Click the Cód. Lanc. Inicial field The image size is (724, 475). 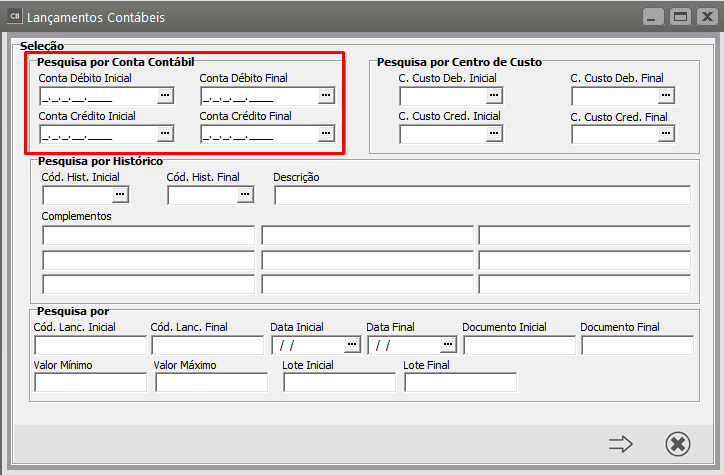(90, 345)
